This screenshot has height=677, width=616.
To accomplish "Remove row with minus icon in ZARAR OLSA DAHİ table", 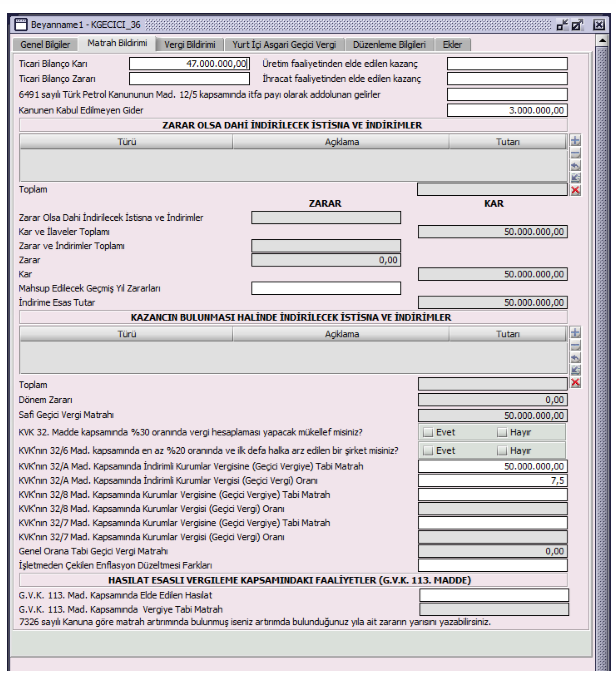I will pos(575,153).
